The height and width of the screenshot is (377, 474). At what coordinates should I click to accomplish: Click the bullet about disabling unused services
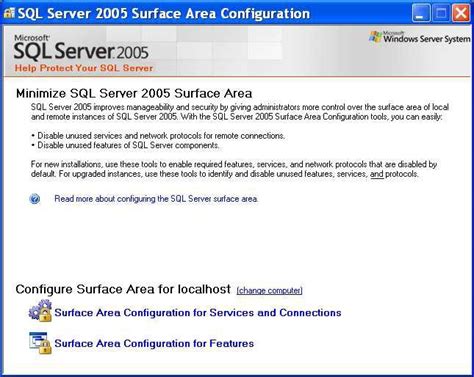[x=158, y=136]
